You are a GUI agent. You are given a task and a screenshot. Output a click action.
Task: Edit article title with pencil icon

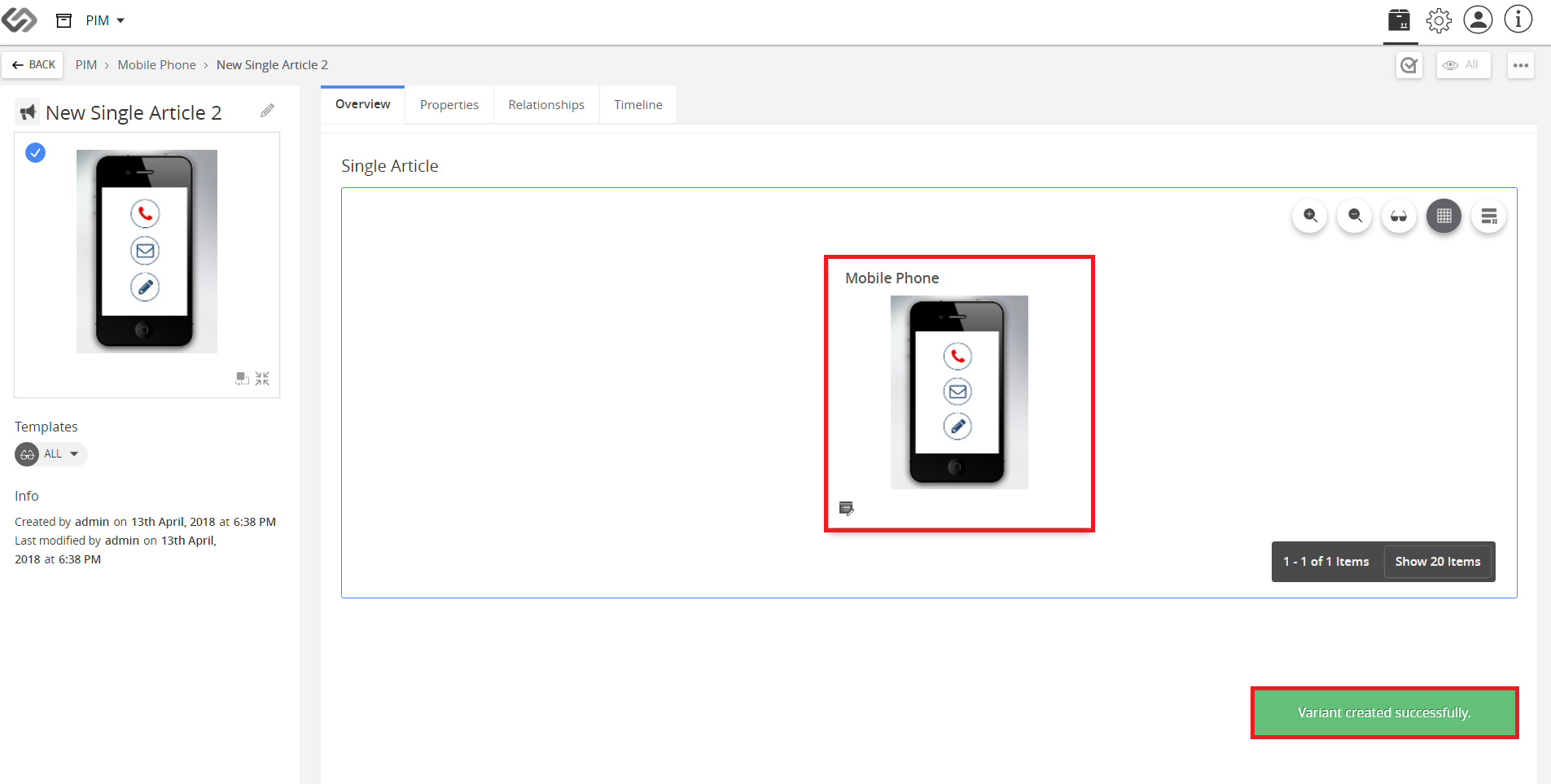[267, 111]
